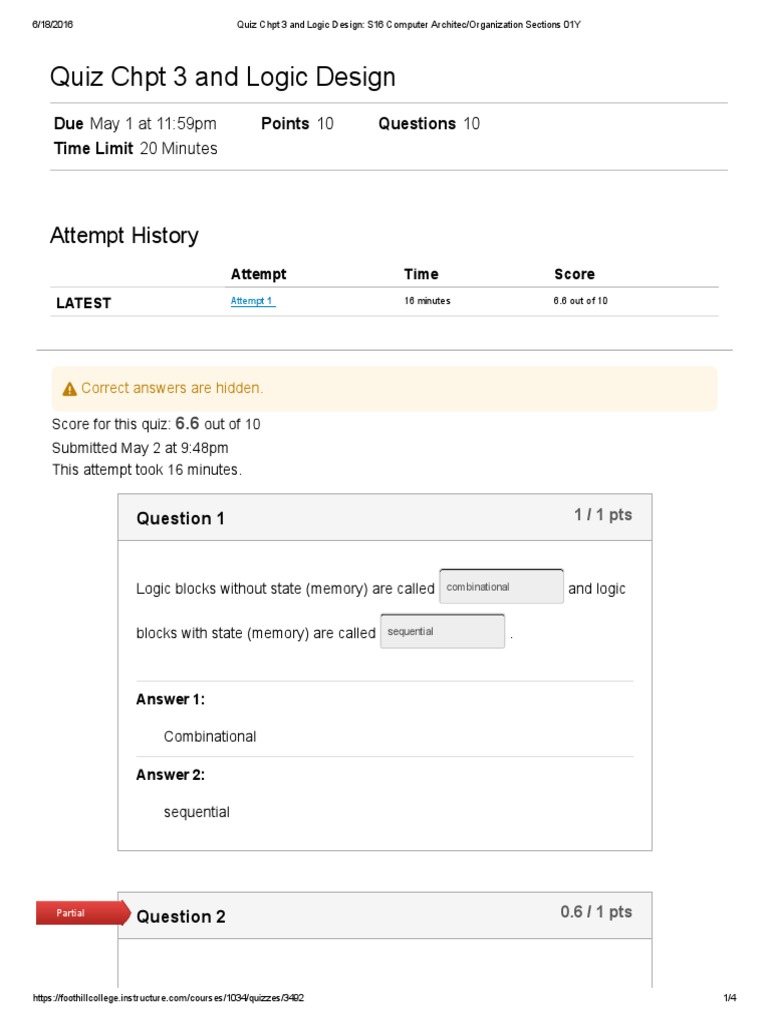Click the red Partial flag marker
The height and width of the screenshot is (1024, 768).
tap(80, 912)
